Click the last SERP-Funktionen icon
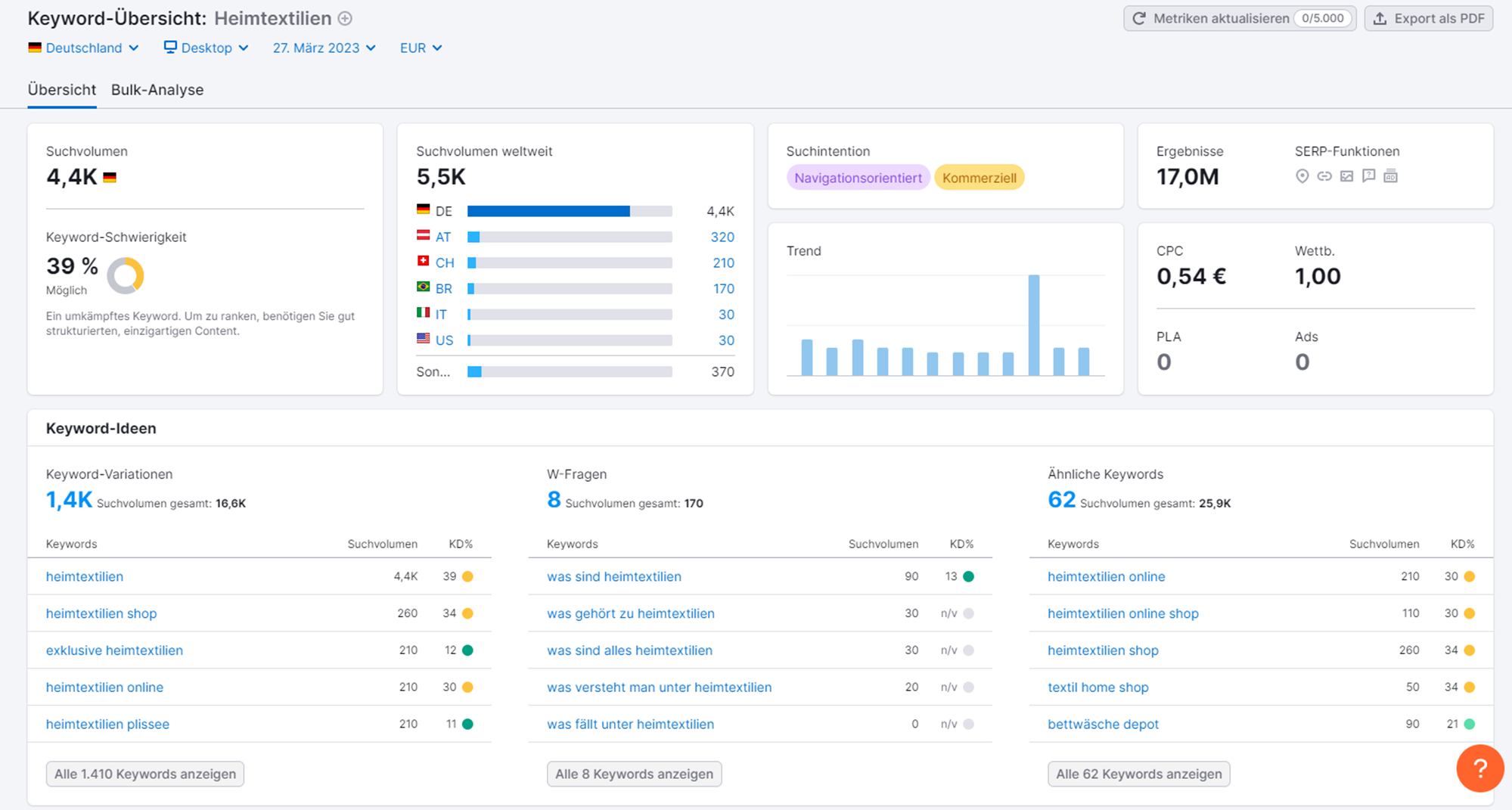This screenshot has width=1512, height=810. (1390, 176)
